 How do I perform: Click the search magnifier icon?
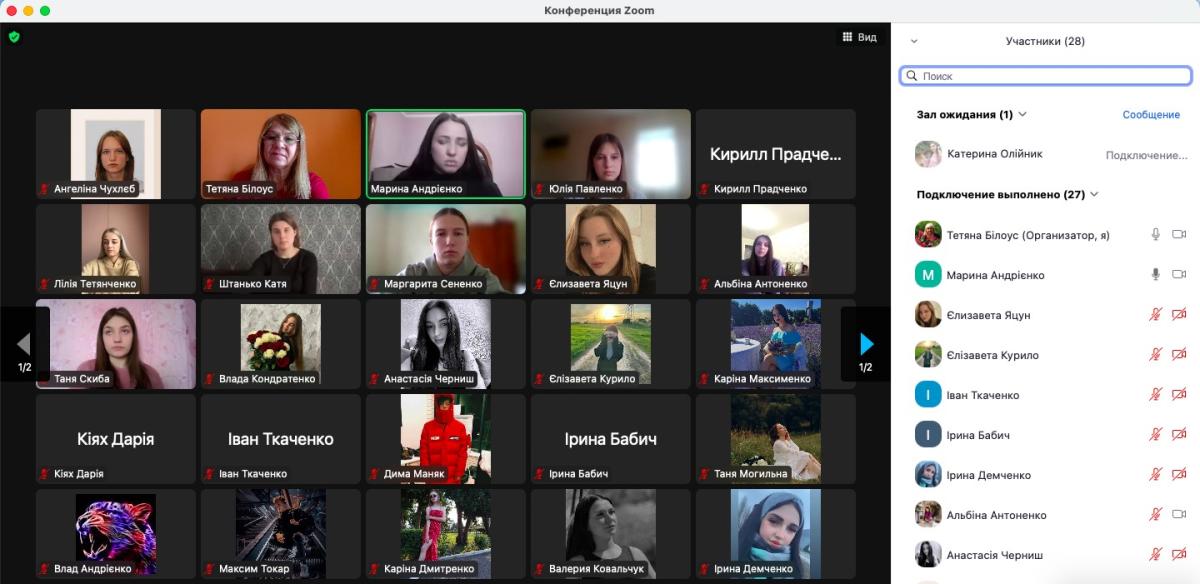911,76
